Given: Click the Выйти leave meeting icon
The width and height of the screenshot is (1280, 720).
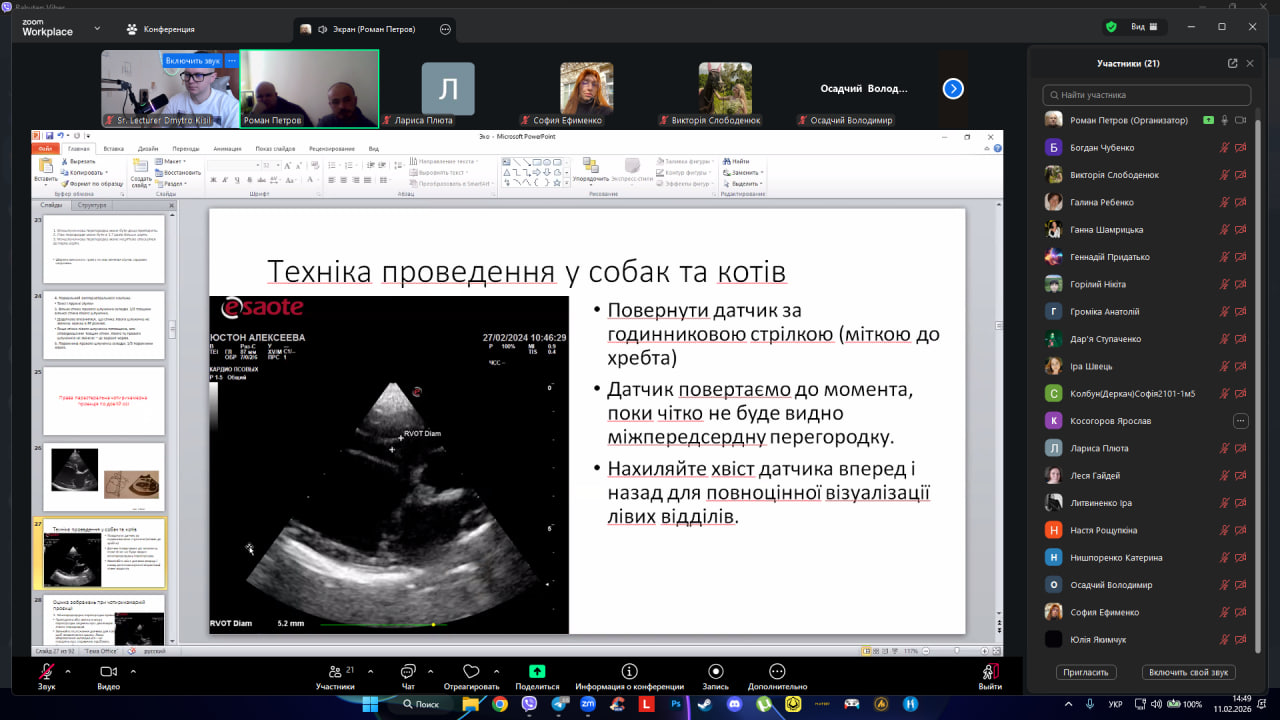Looking at the screenshot, I should coord(990,671).
